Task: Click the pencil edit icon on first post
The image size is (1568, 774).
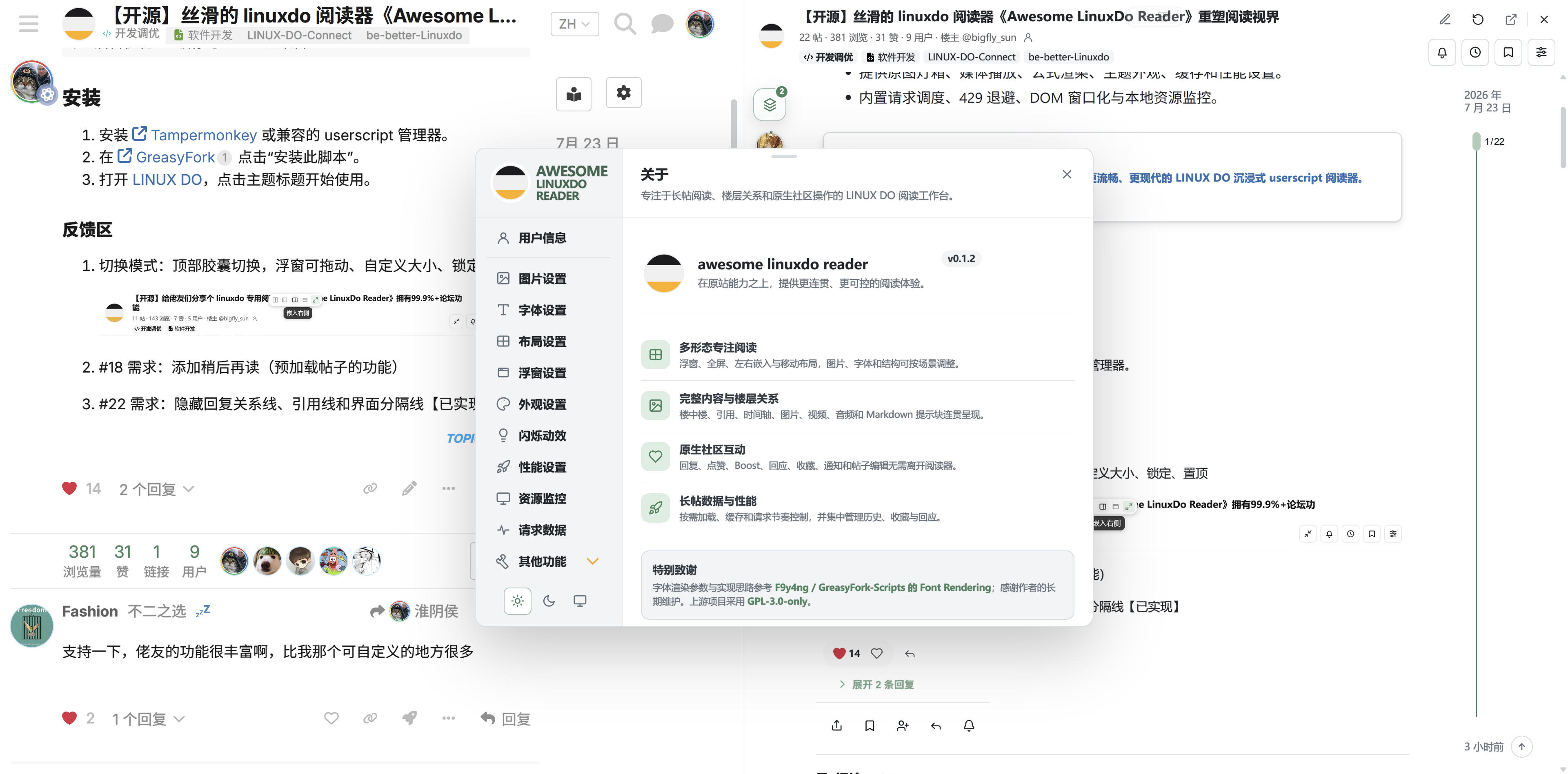Action: [409, 489]
